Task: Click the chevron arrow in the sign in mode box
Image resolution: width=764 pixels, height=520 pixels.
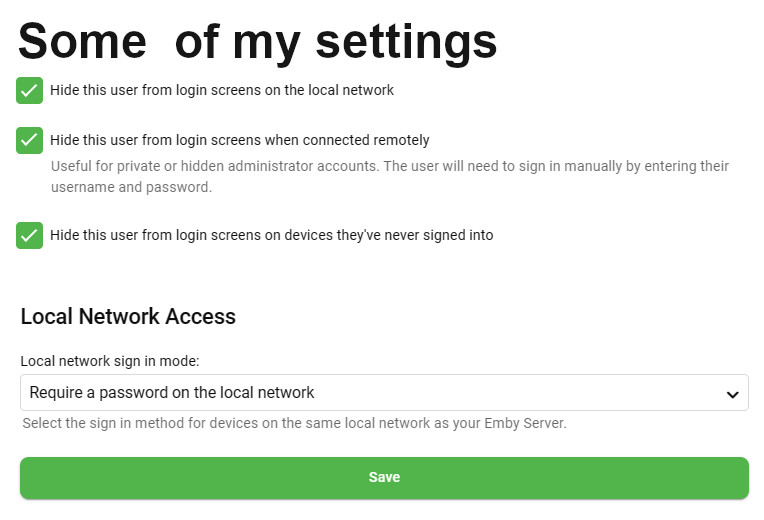Action: click(x=731, y=394)
